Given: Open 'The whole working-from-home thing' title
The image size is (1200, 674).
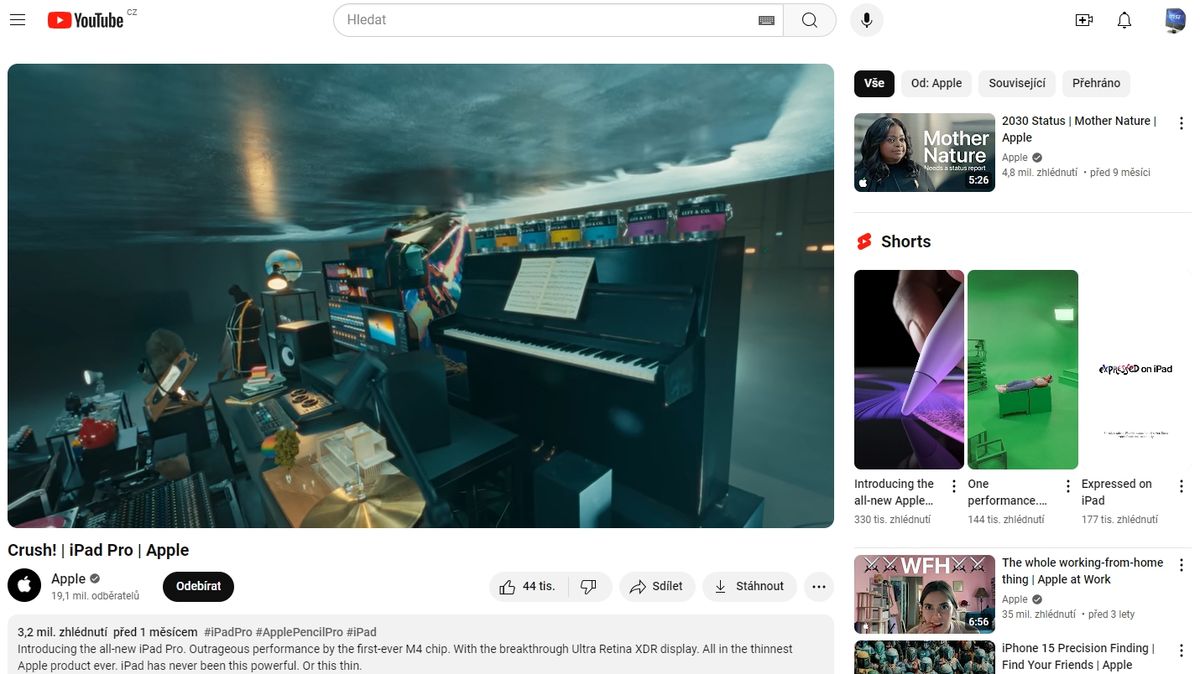Looking at the screenshot, I should pyautogui.click(x=1082, y=571).
